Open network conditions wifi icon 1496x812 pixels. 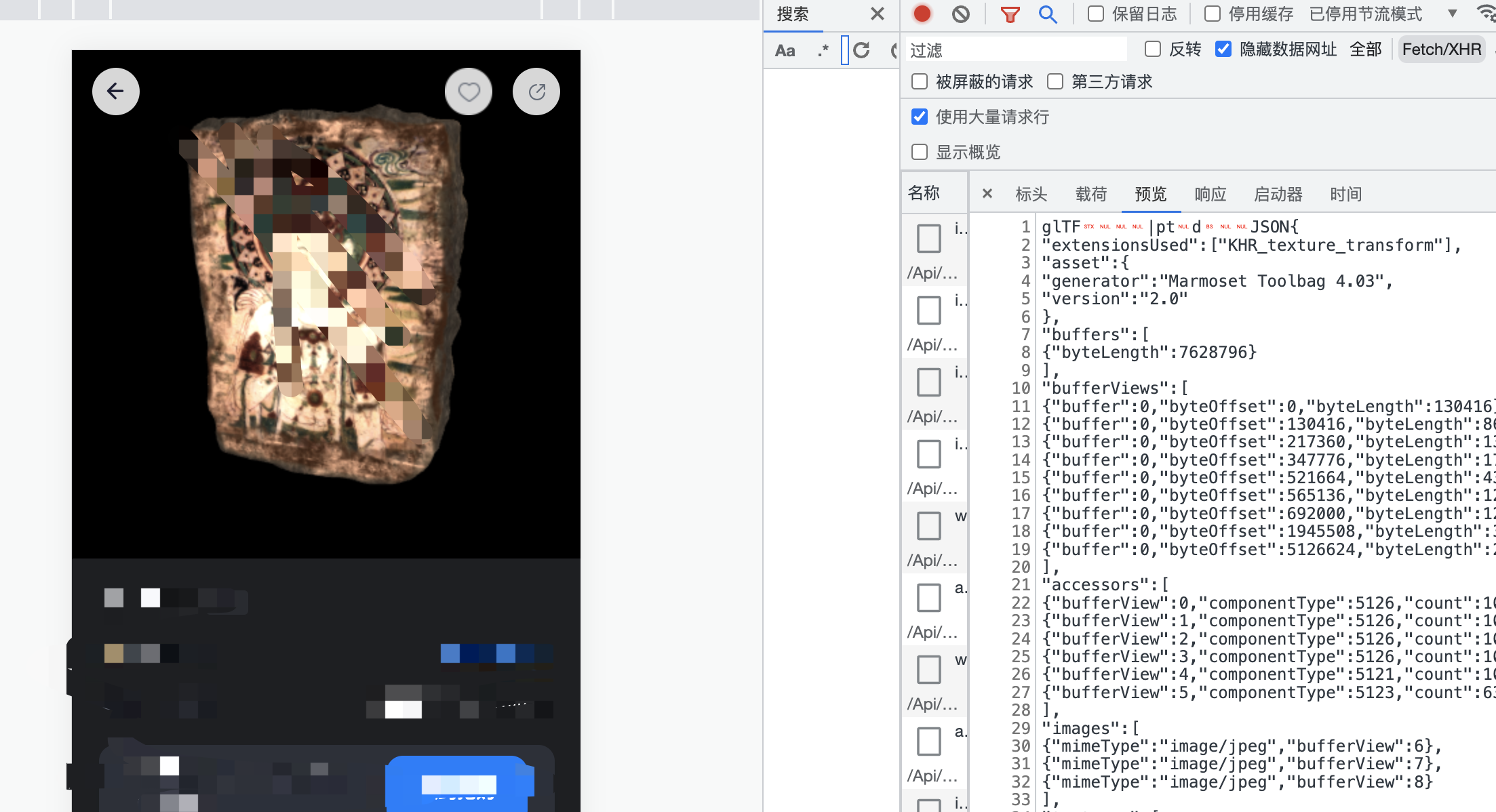(1487, 14)
